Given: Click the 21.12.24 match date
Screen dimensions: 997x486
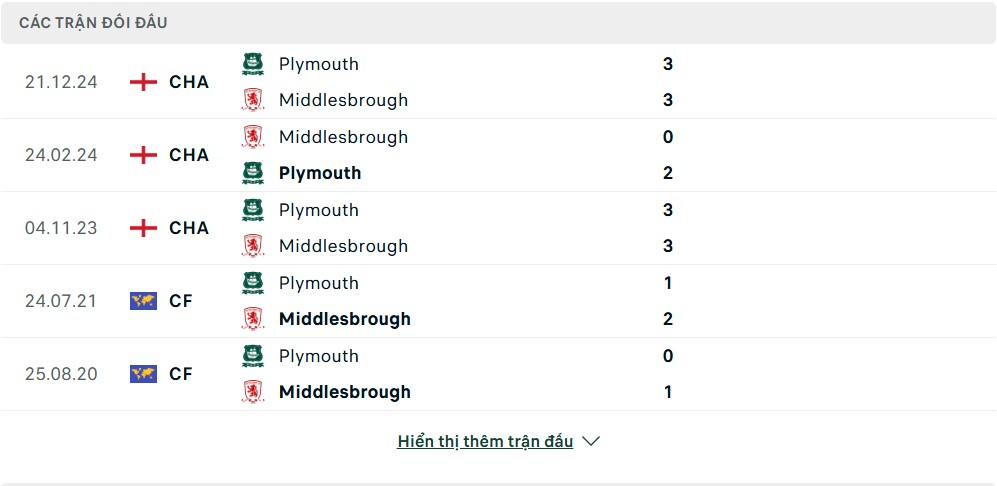Looking at the screenshot, I should pos(61,82).
